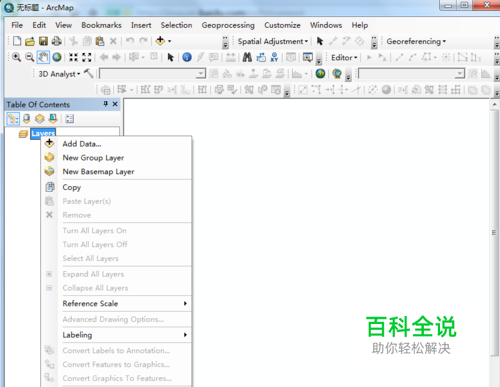Choose New Group Layer in context menu
The image size is (500, 387).
tap(117, 158)
